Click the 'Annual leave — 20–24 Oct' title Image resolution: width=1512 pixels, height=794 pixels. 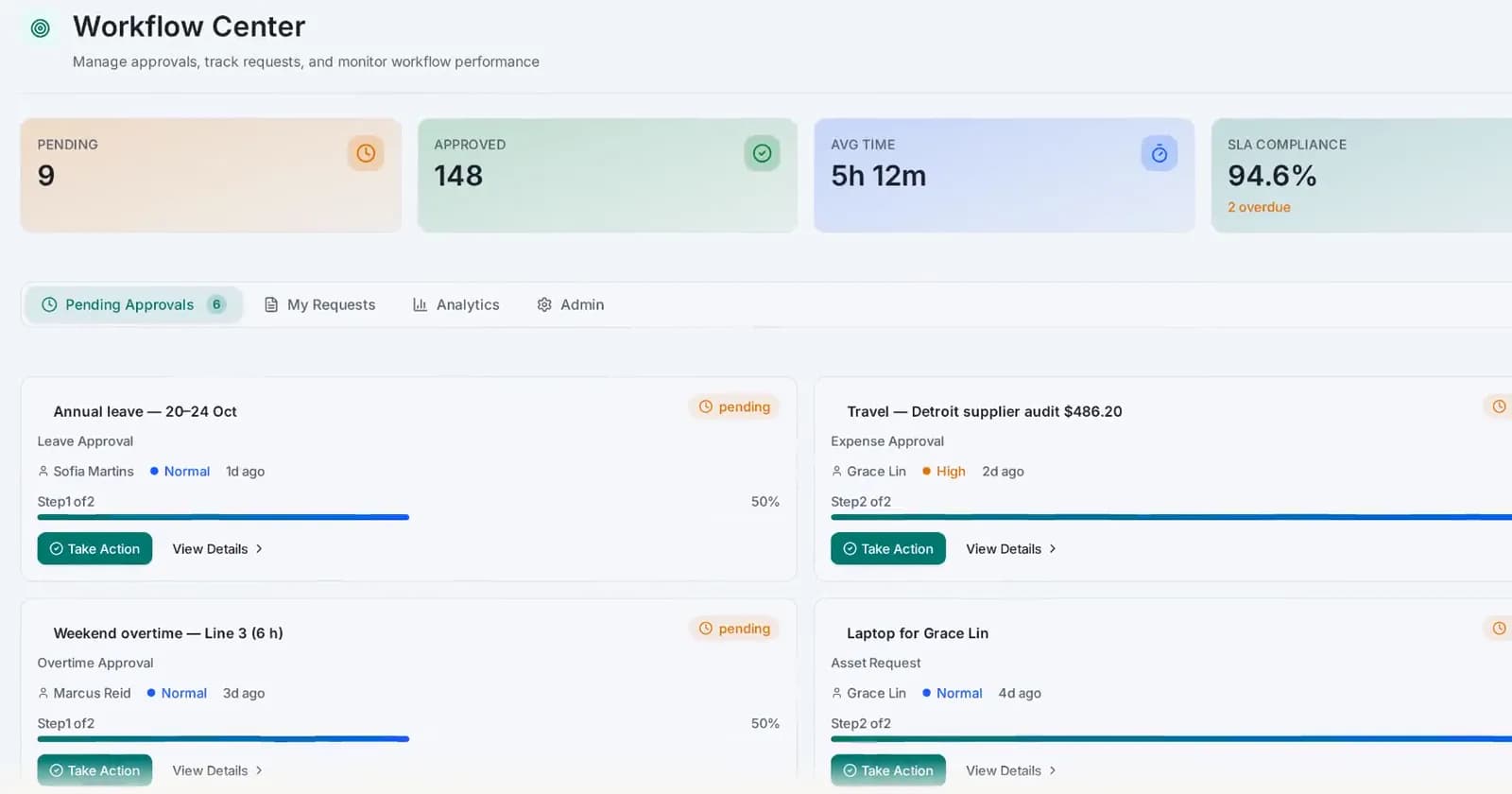click(x=145, y=411)
